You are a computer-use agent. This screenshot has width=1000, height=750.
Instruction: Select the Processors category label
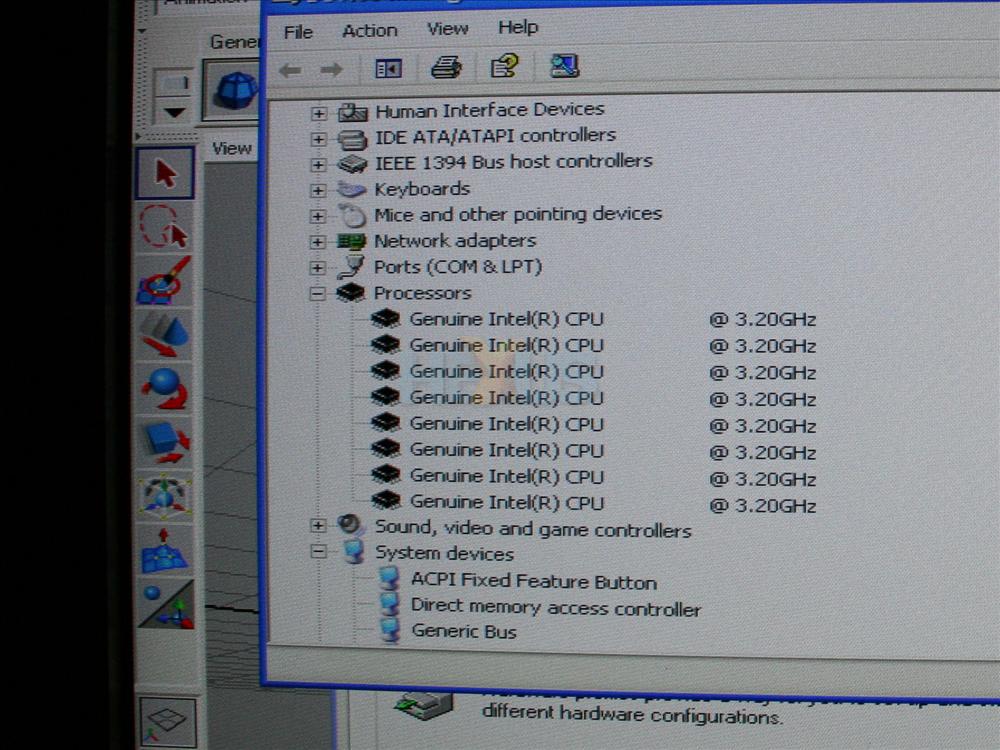(x=422, y=293)
